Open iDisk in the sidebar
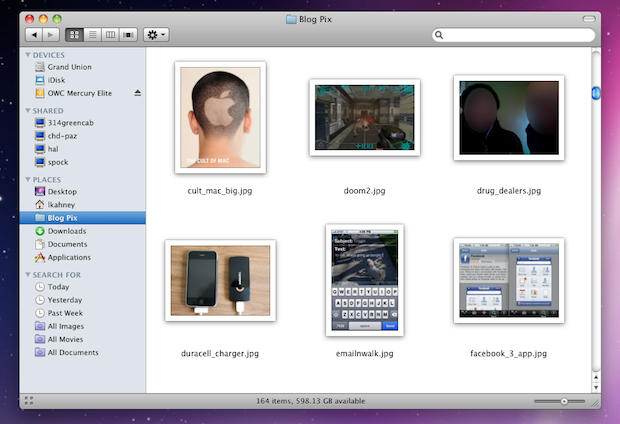The height and width of the screenshot is (424, 620). click(x=57, y=80)
